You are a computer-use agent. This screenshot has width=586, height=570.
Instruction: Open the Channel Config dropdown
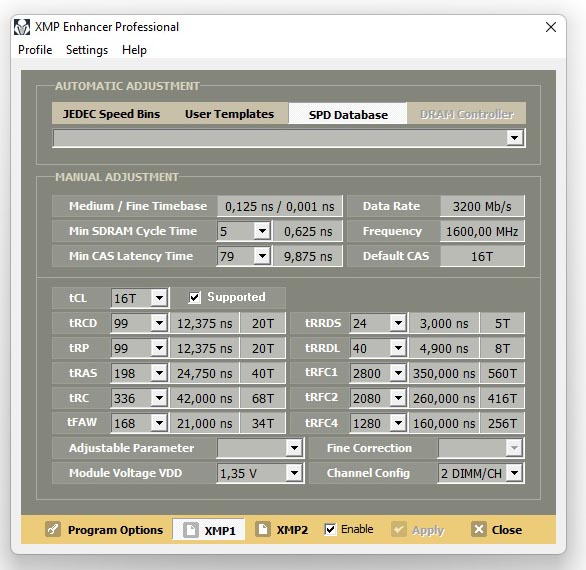(x=514, y=473)
